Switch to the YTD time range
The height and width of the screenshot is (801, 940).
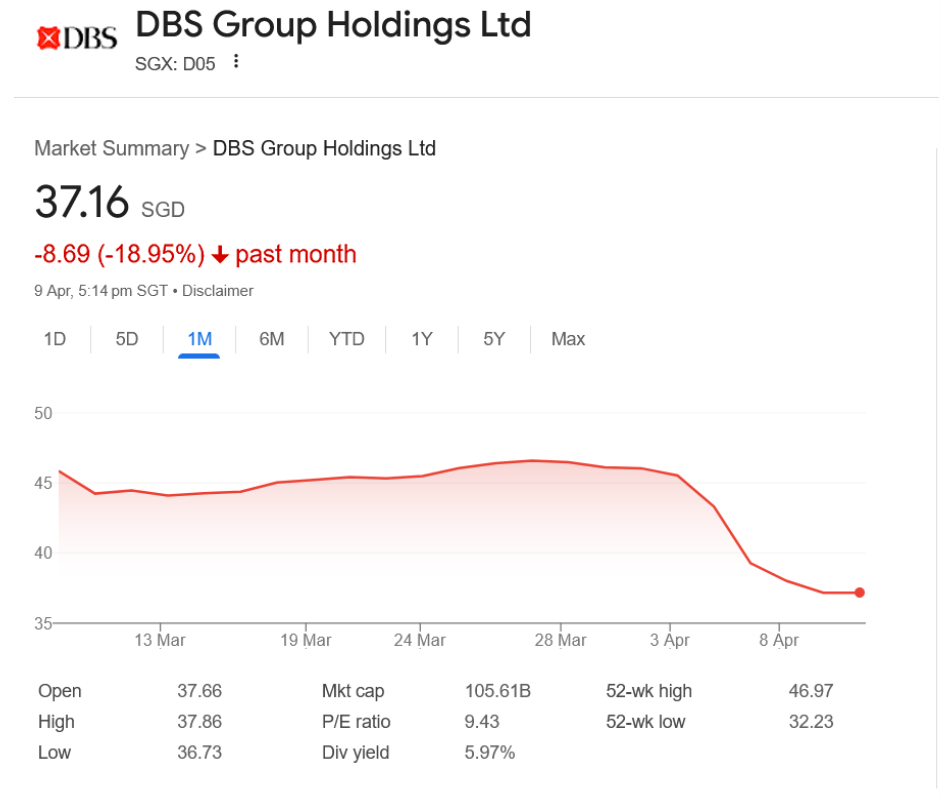coord(347,339)
